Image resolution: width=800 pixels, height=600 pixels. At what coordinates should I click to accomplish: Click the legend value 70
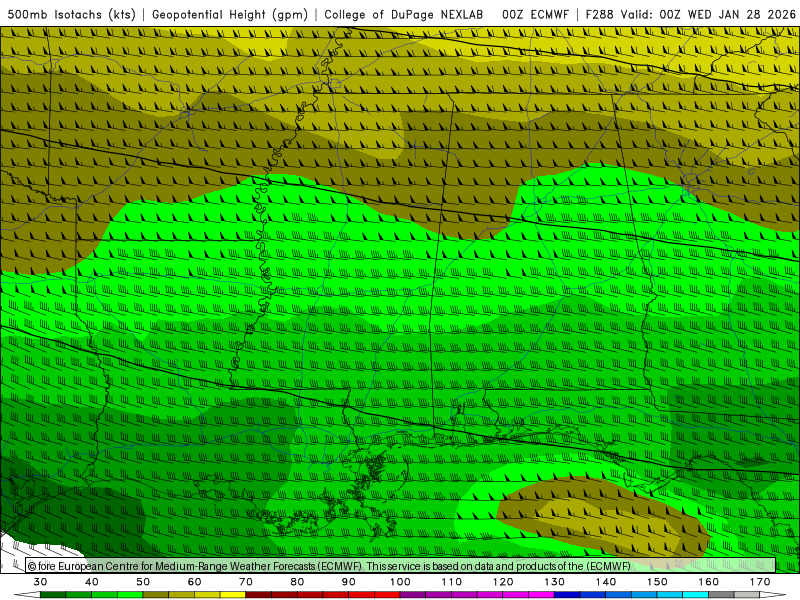point(246,582)
